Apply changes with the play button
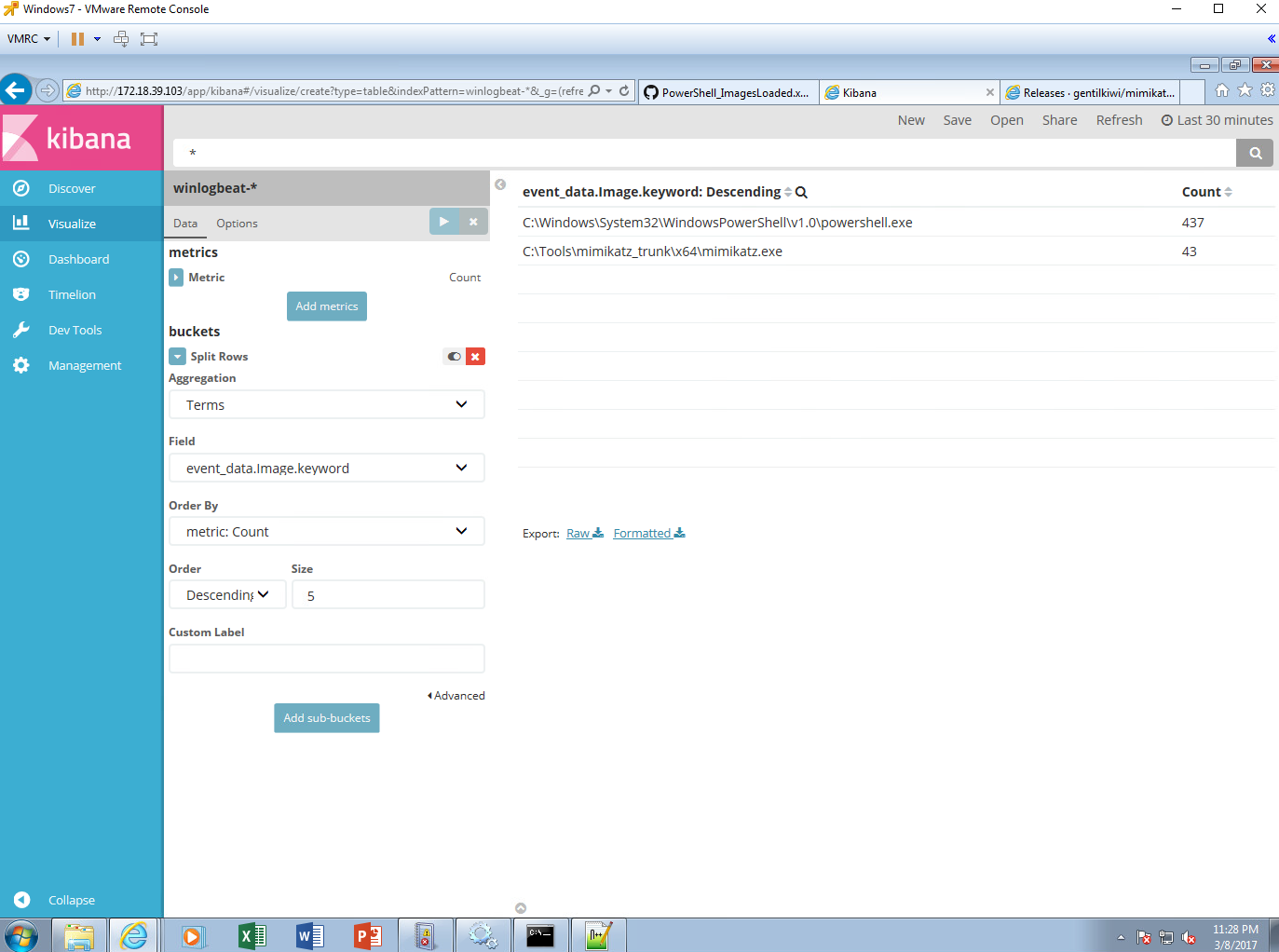 [x=444, y=222]
